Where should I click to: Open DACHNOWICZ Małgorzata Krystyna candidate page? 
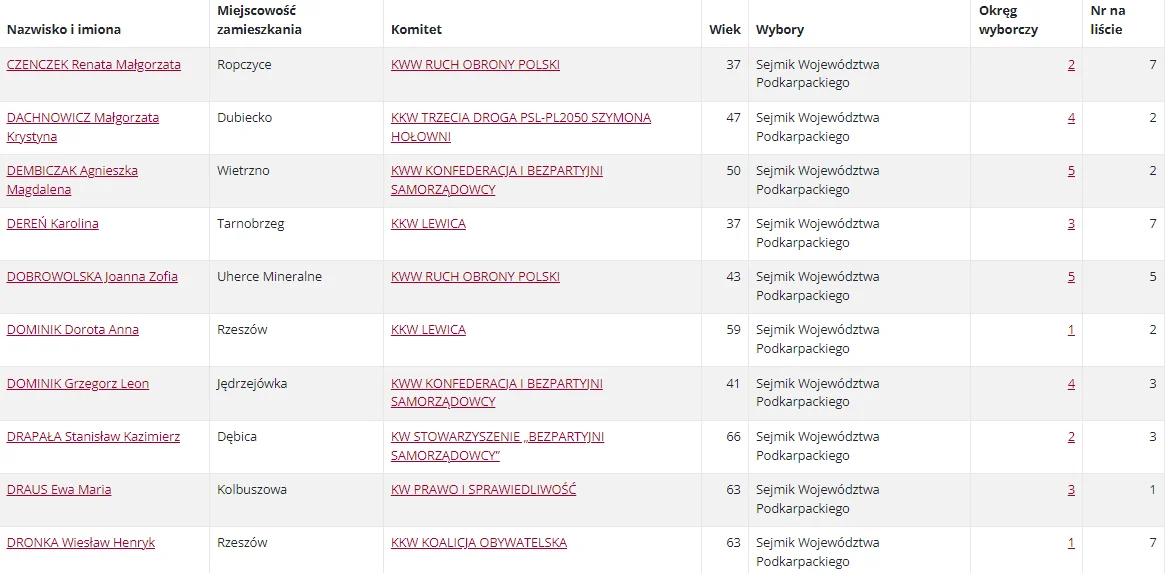pyautogui.click(x=82, y=127)
